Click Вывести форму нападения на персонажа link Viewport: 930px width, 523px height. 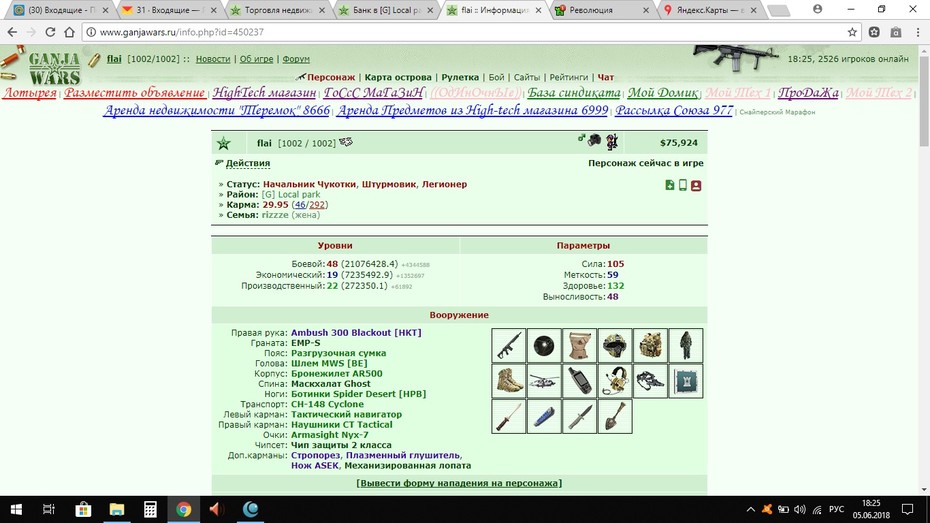[x=459, y=483]
